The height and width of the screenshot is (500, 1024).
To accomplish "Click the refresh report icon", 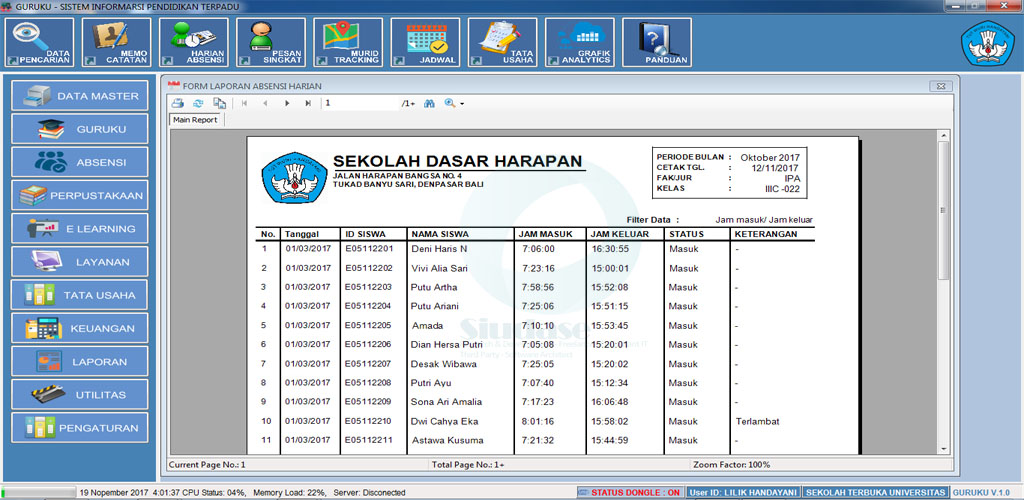I will point(198,103).
